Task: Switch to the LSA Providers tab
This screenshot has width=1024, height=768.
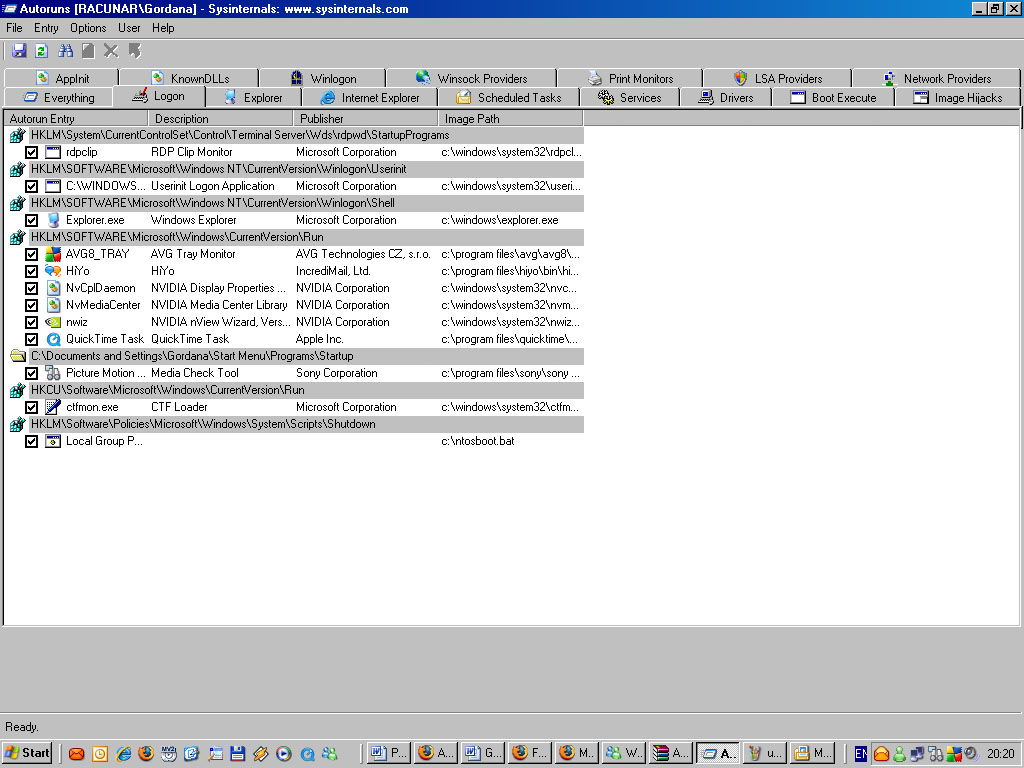Action: (777, 78)
